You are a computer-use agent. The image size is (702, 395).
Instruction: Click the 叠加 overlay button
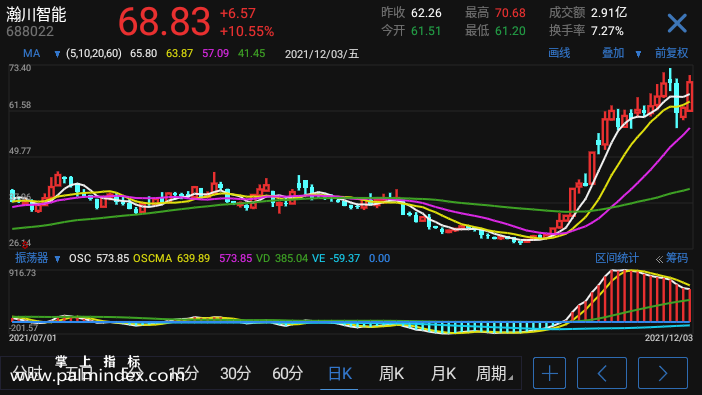pos(613,53)
